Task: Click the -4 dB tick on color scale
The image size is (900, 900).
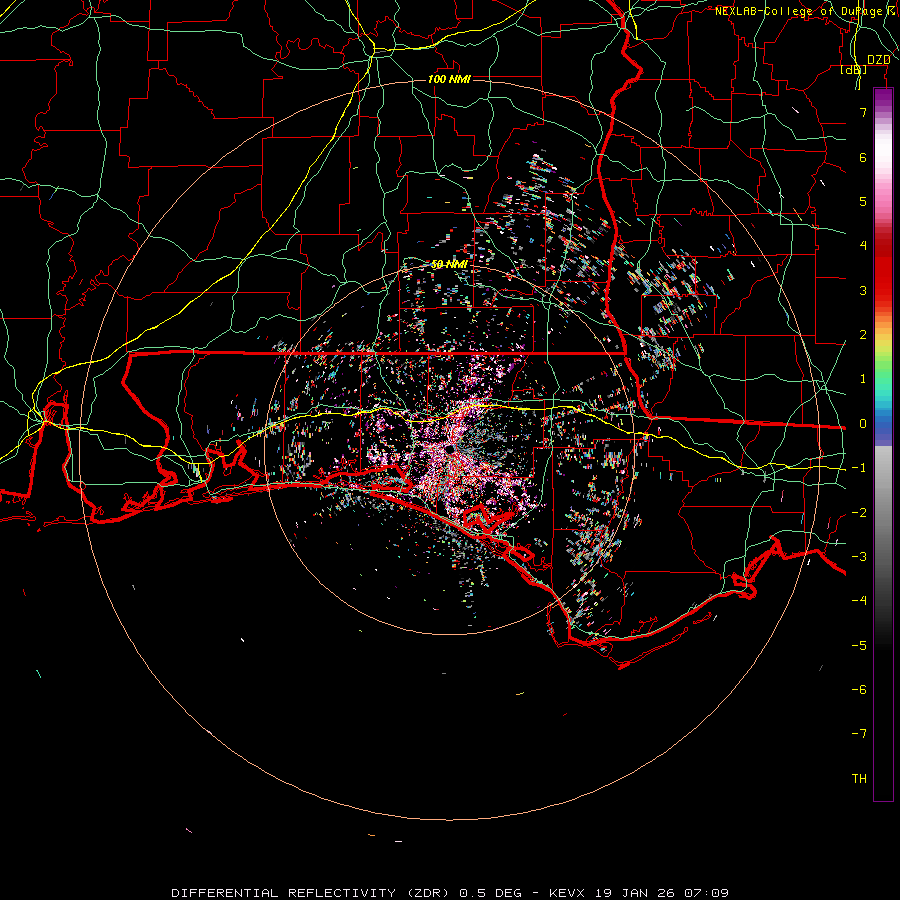Action: (x=859, y=600)
